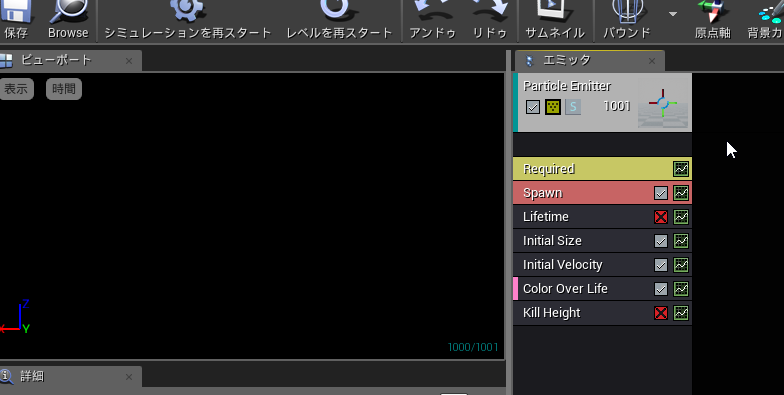Enable the Lifetime module red X checkbox
This screenshot has width=784, height=395.
[x=661, y=217]
